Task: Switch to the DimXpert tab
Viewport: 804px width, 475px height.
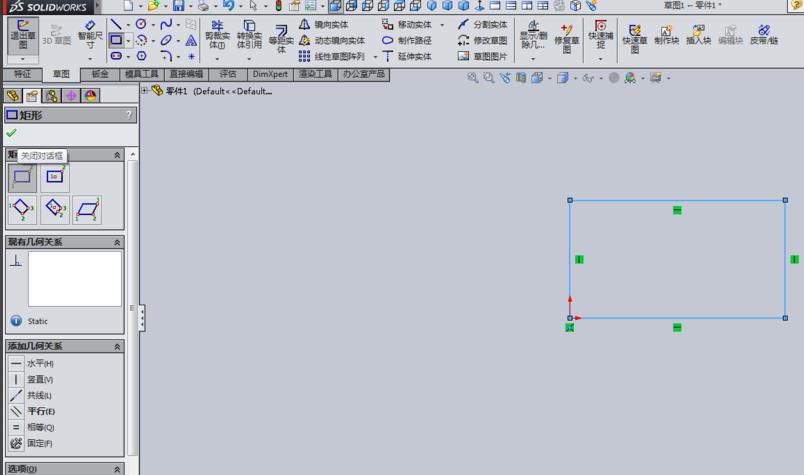Action: [x=270, y=74]
